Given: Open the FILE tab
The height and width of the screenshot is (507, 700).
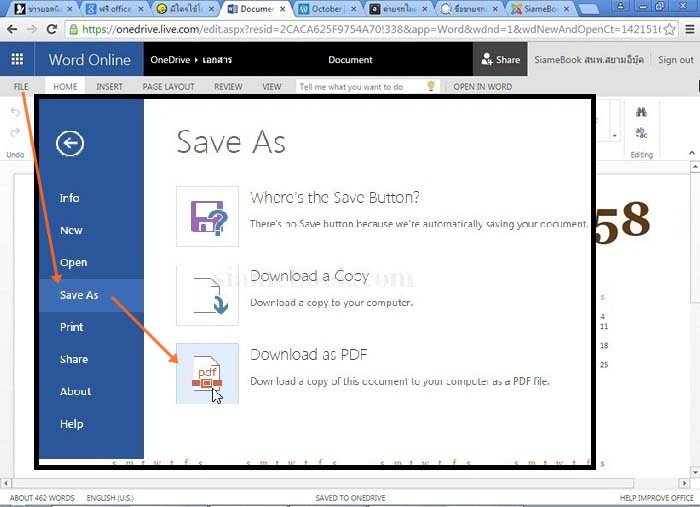Looking at the screenshot, I should (21, 87).
